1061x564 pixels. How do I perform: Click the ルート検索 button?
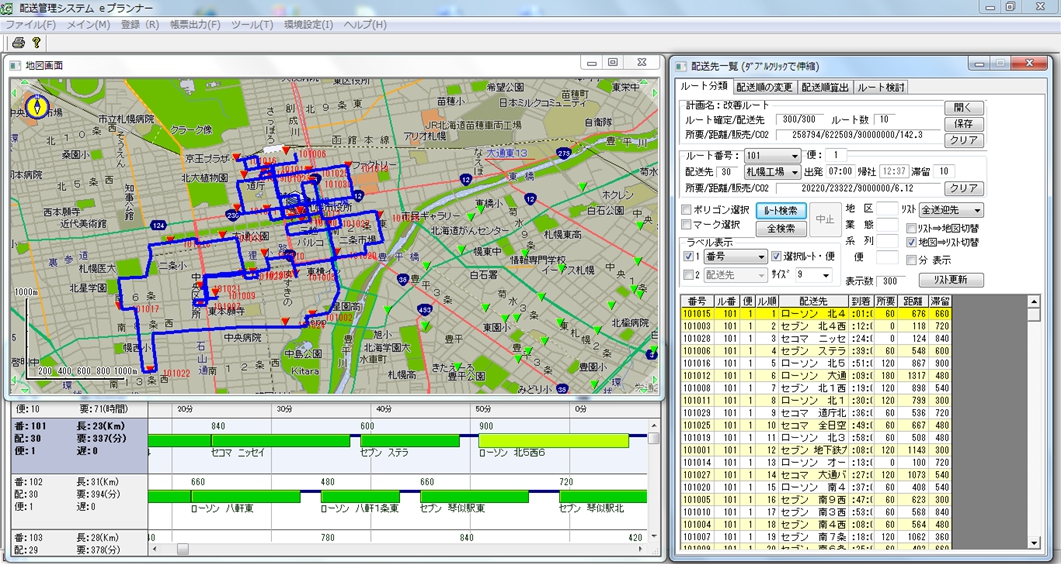point(781,210)
